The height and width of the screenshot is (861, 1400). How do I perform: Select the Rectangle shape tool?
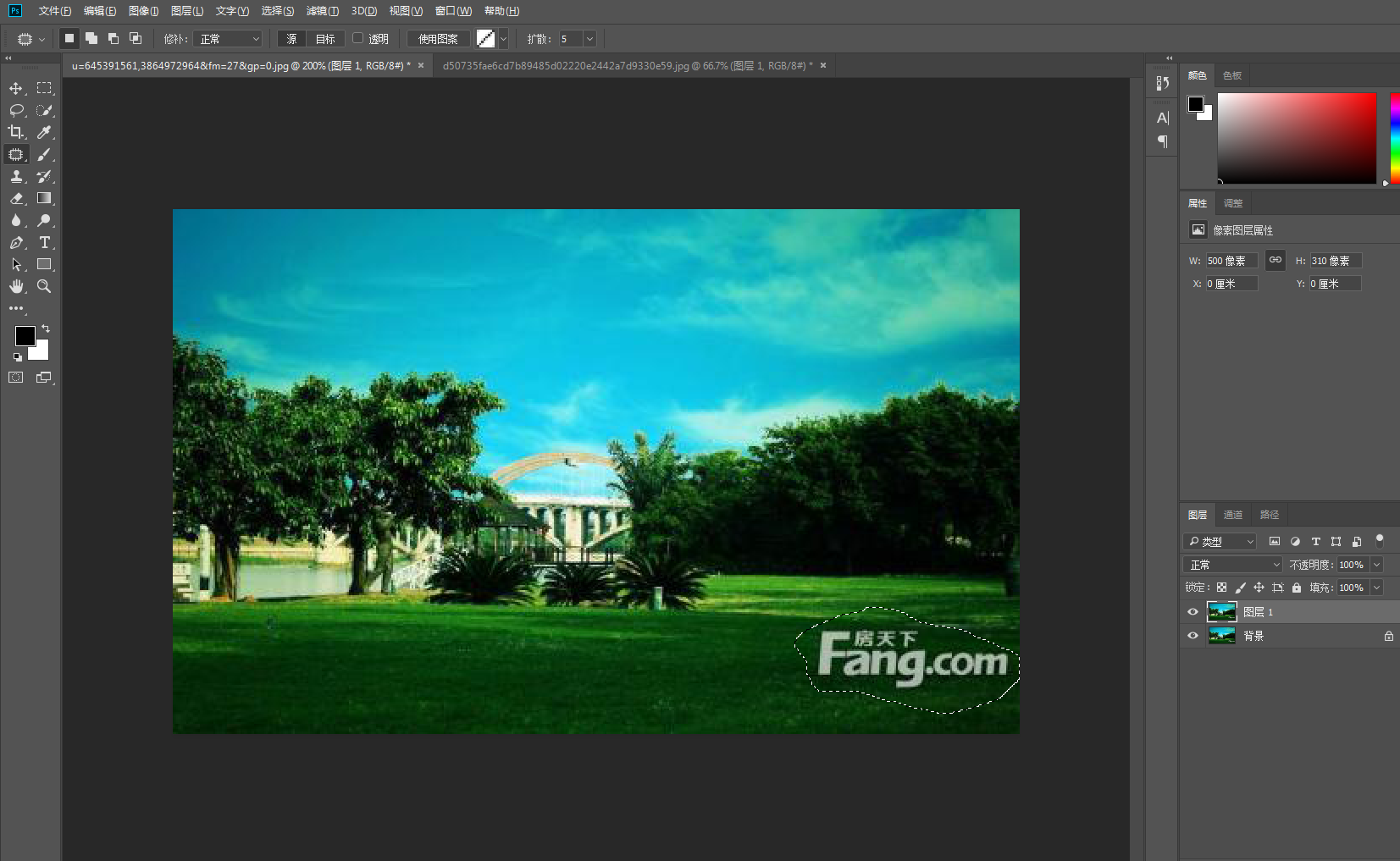point(44,264)
